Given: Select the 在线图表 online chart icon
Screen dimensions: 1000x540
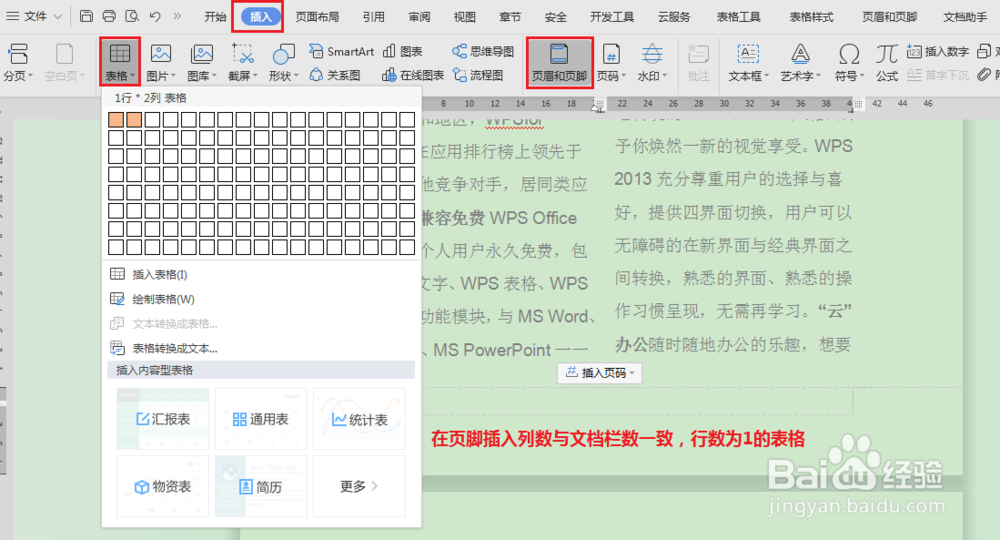Looking at the screenshot, I should tap(413, 75).
